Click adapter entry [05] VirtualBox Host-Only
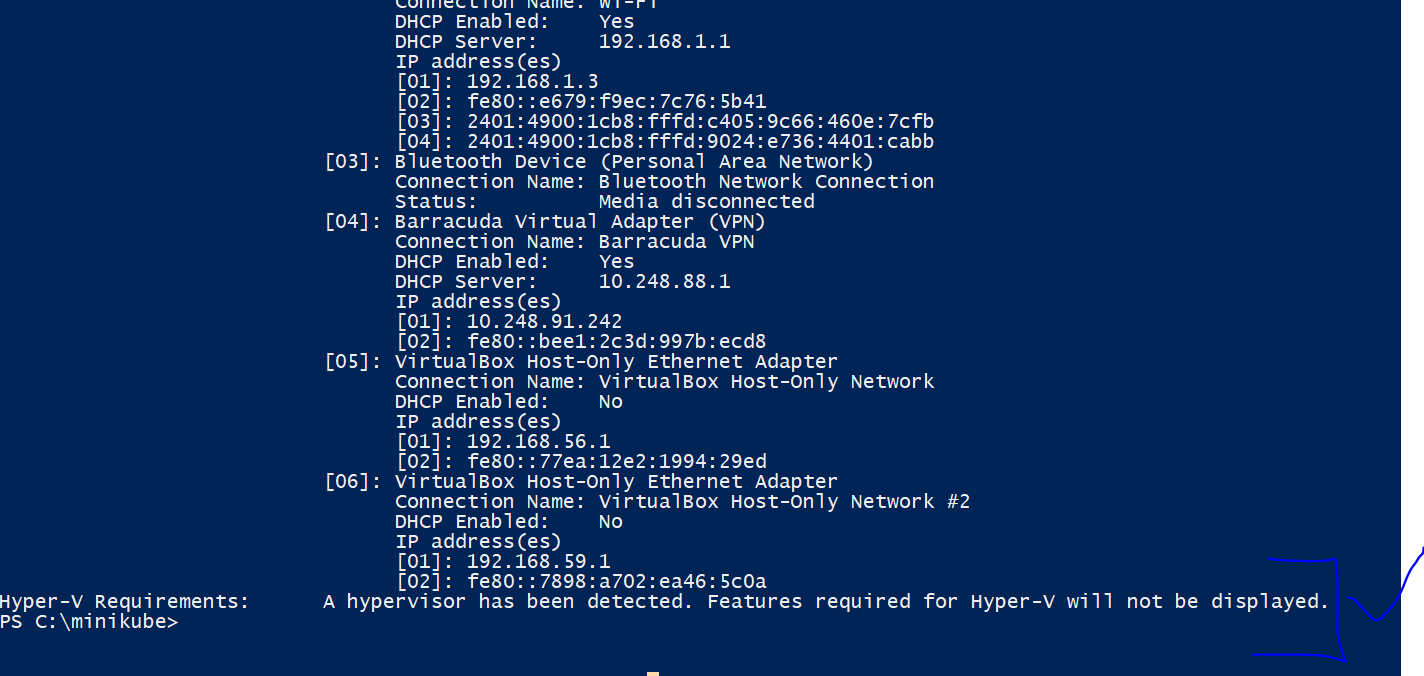The image size is (1424, 676). 581,362
